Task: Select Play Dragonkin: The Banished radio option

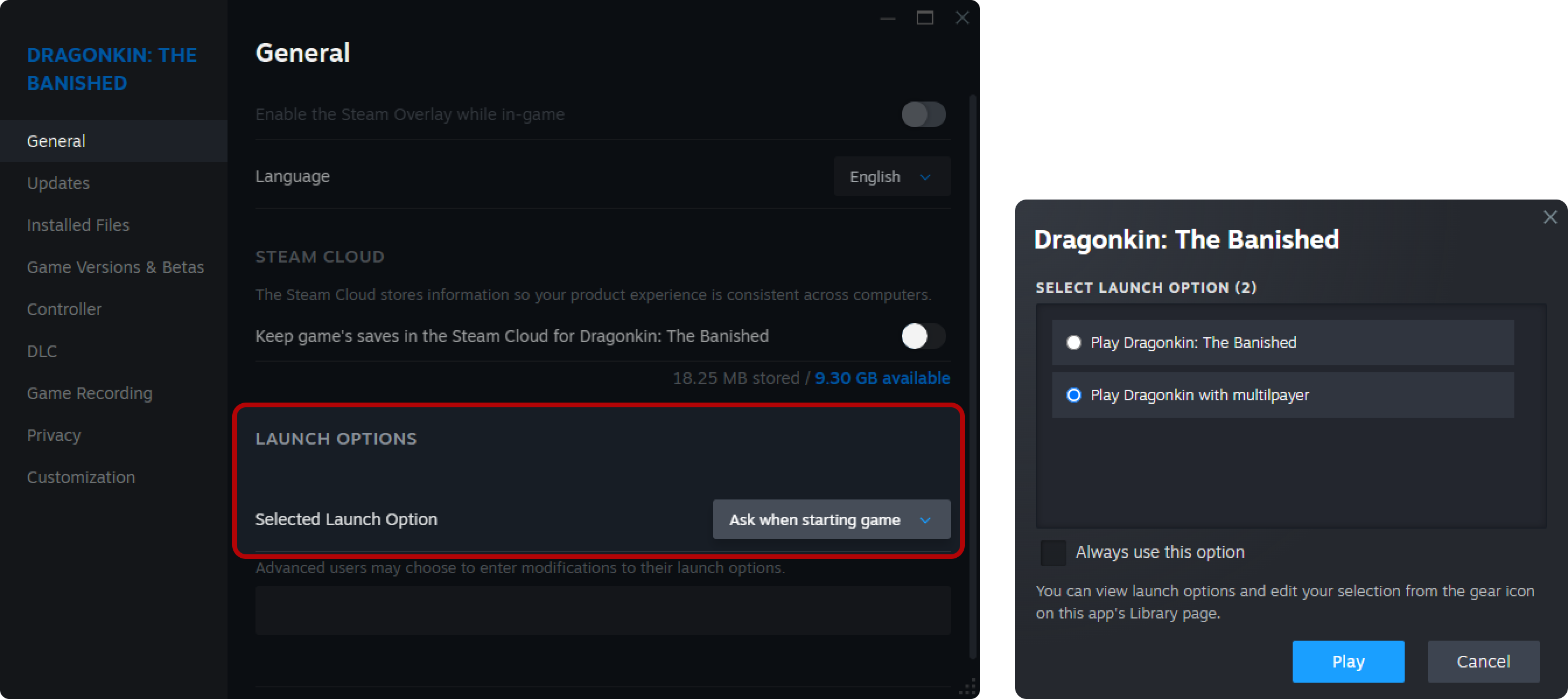Action: [x=1283, y=343]
